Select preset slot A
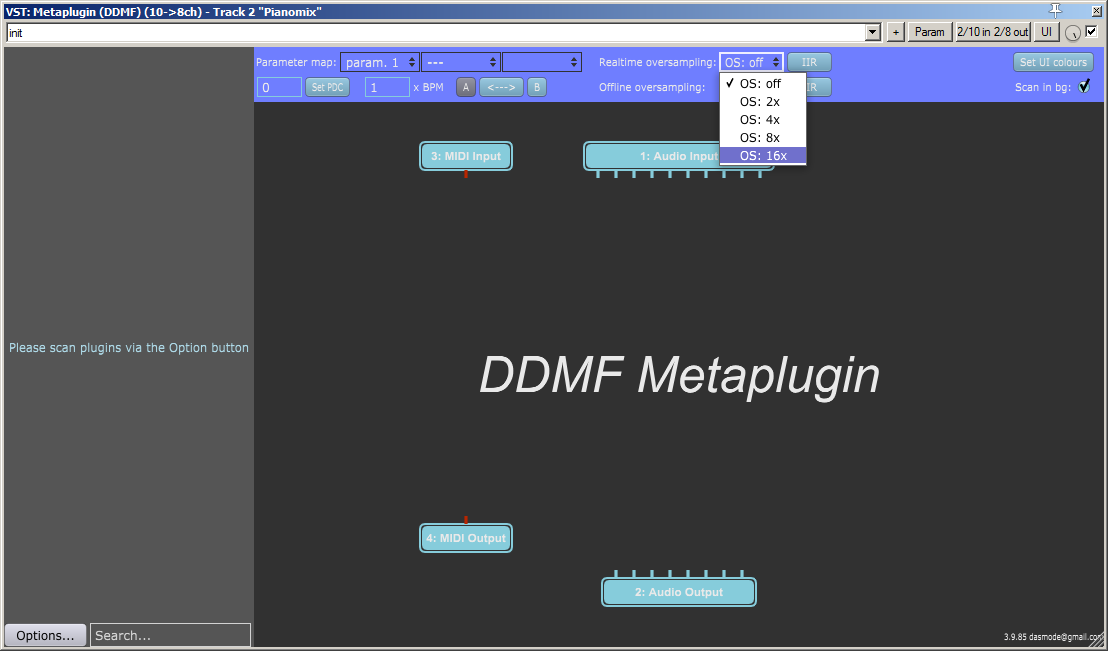The image size is (1108, 651). [x=466, y=87]
